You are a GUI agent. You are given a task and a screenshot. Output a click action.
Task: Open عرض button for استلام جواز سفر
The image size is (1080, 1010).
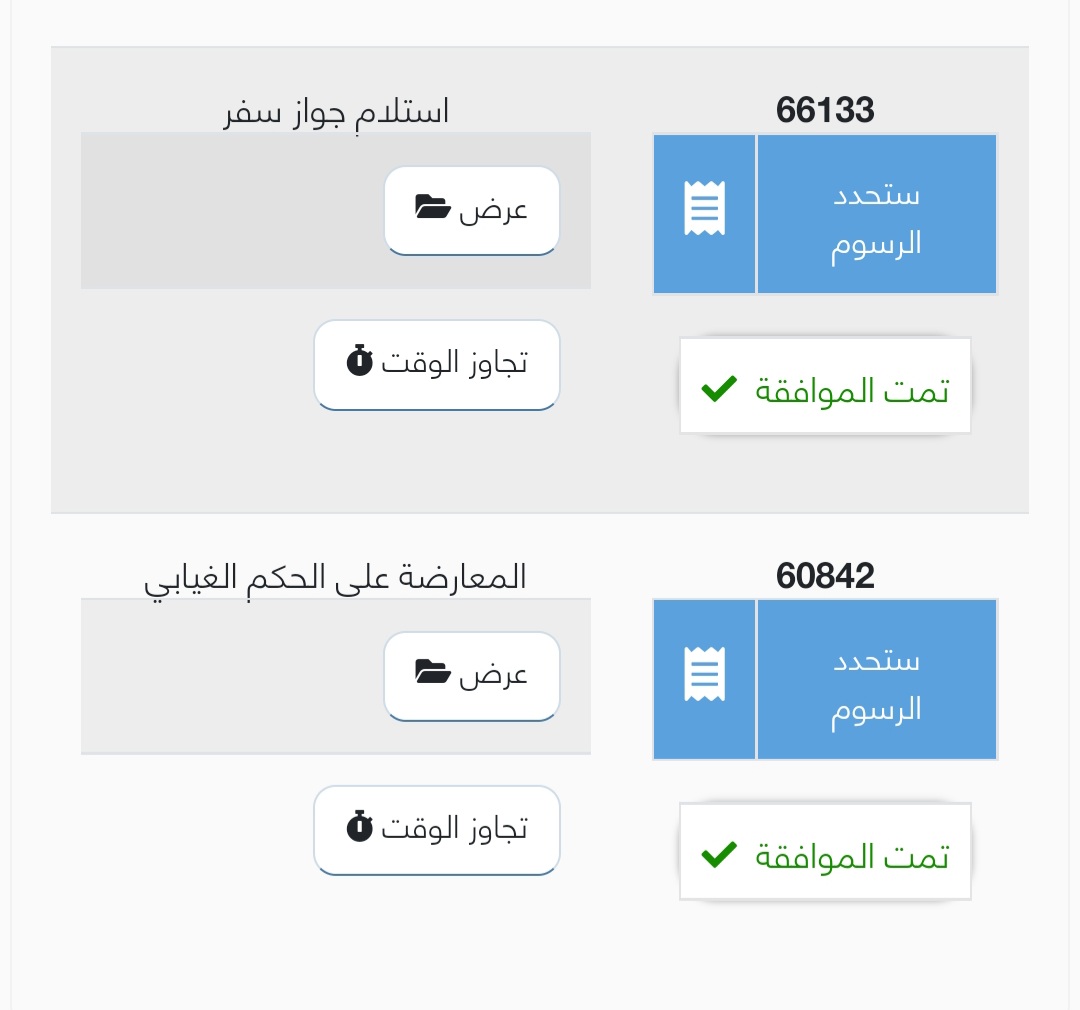pos(472,210)
